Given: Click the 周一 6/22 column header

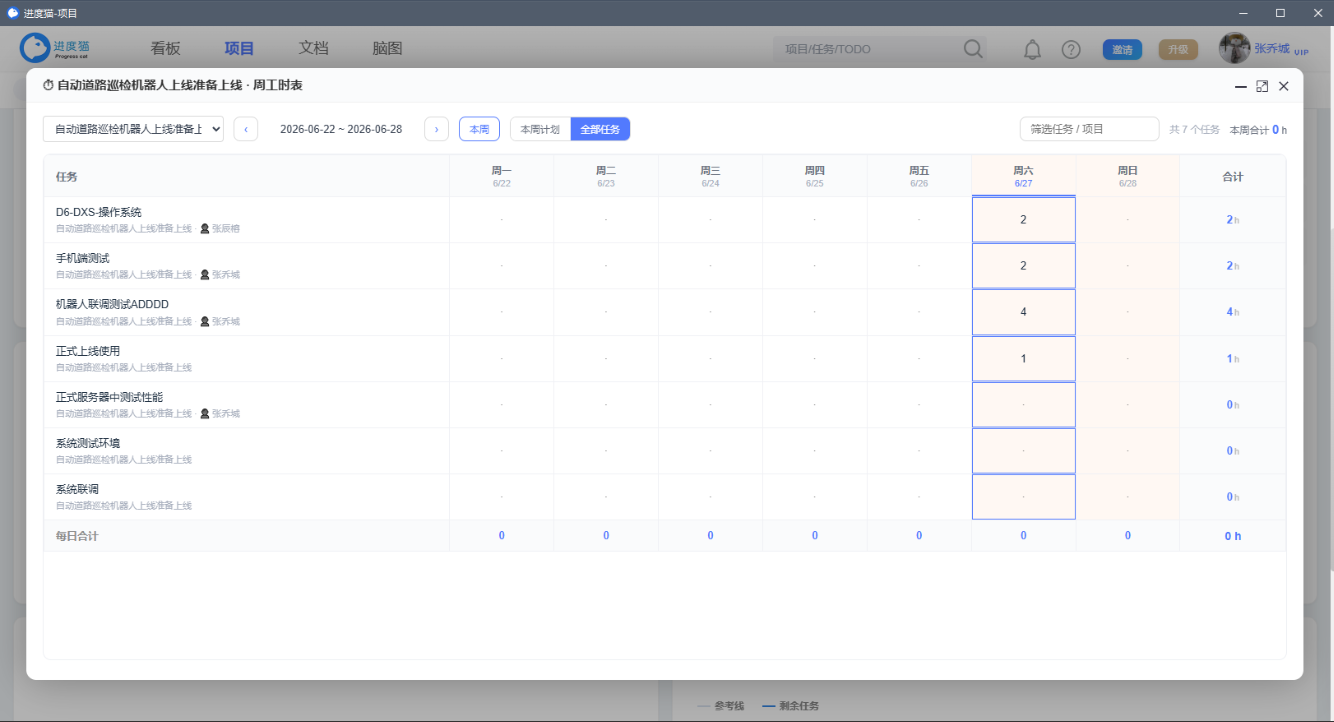Looking at the screenshot, I should click(x=502, y=176).
